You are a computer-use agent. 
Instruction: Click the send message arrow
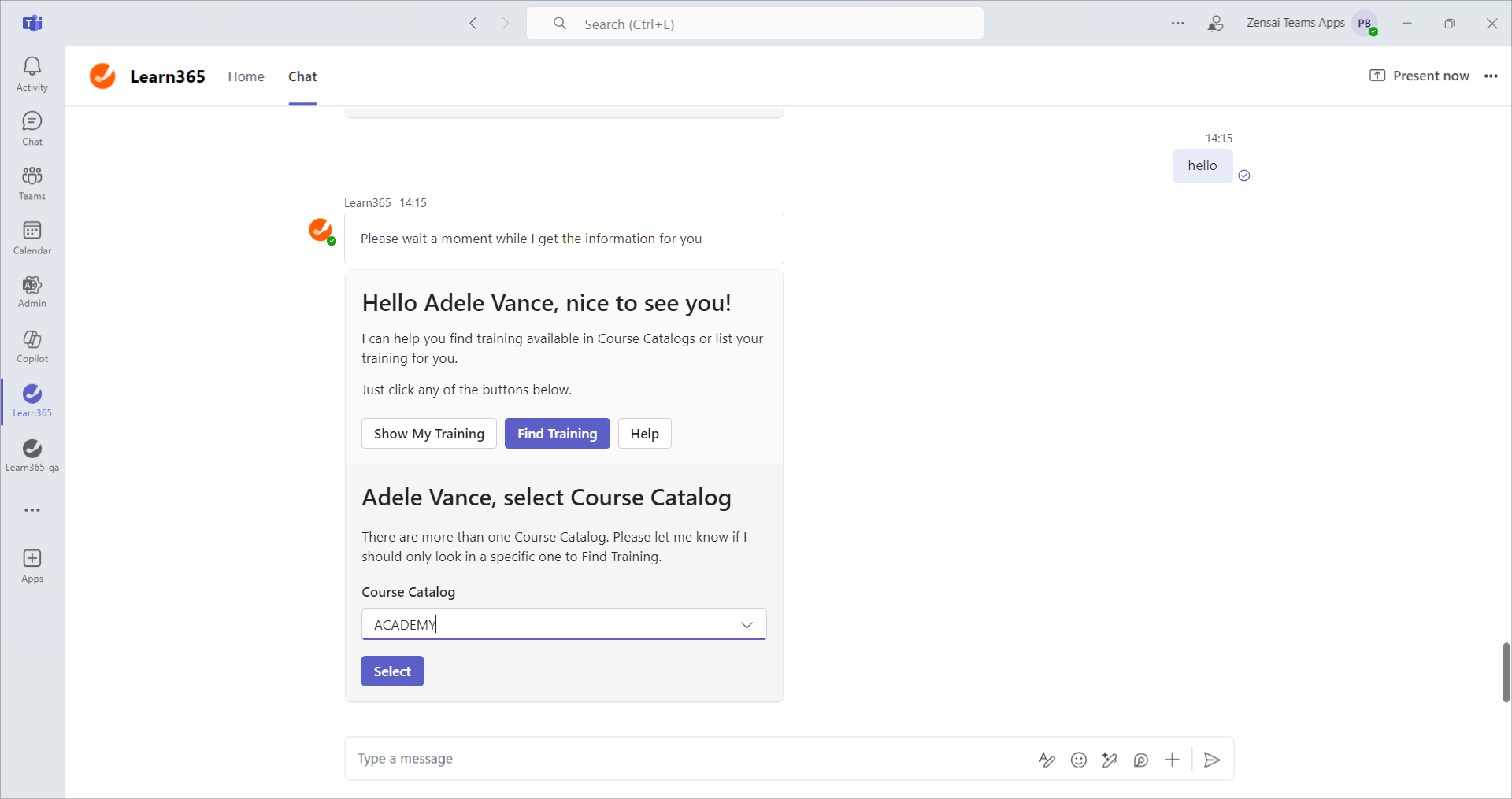point(1212,760)
